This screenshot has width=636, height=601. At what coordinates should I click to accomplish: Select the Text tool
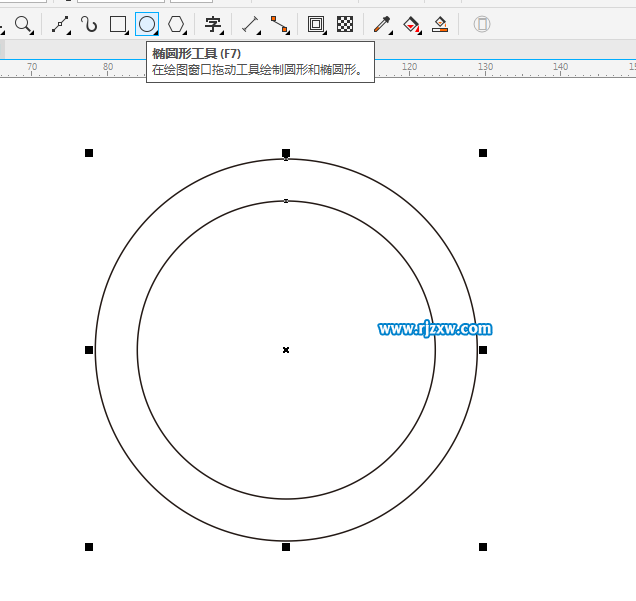pos(212,24)
